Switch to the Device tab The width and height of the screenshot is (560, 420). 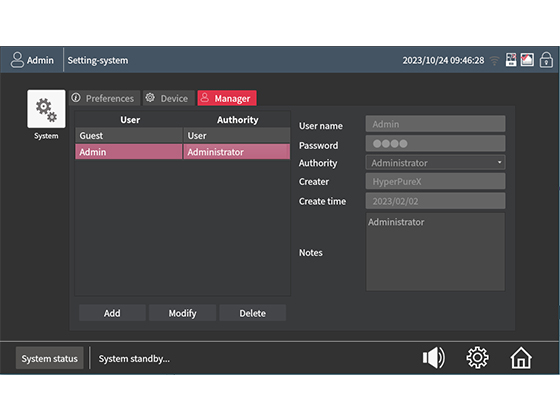[x=169, y=98]
